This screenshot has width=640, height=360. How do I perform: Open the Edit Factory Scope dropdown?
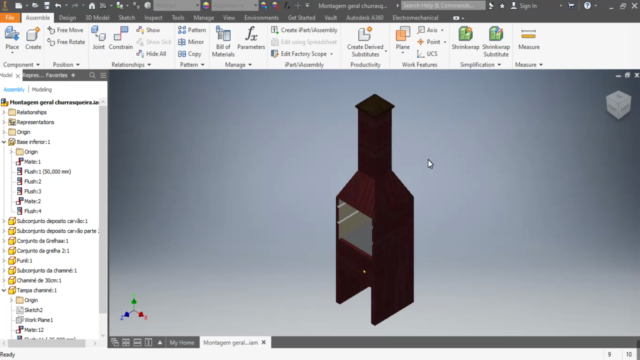tap(331, 54)
